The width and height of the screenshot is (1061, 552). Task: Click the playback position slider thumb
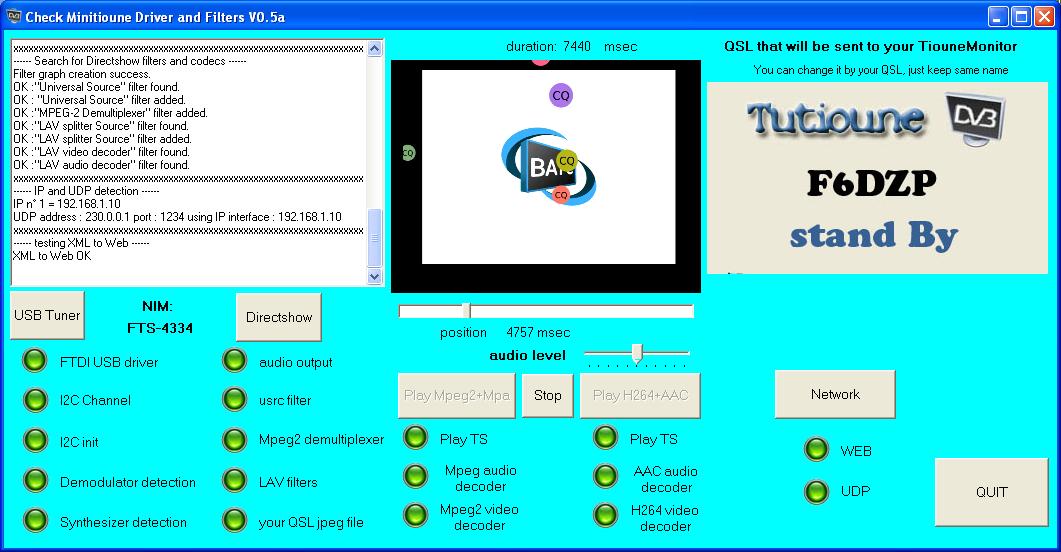(x=466, y=310)
